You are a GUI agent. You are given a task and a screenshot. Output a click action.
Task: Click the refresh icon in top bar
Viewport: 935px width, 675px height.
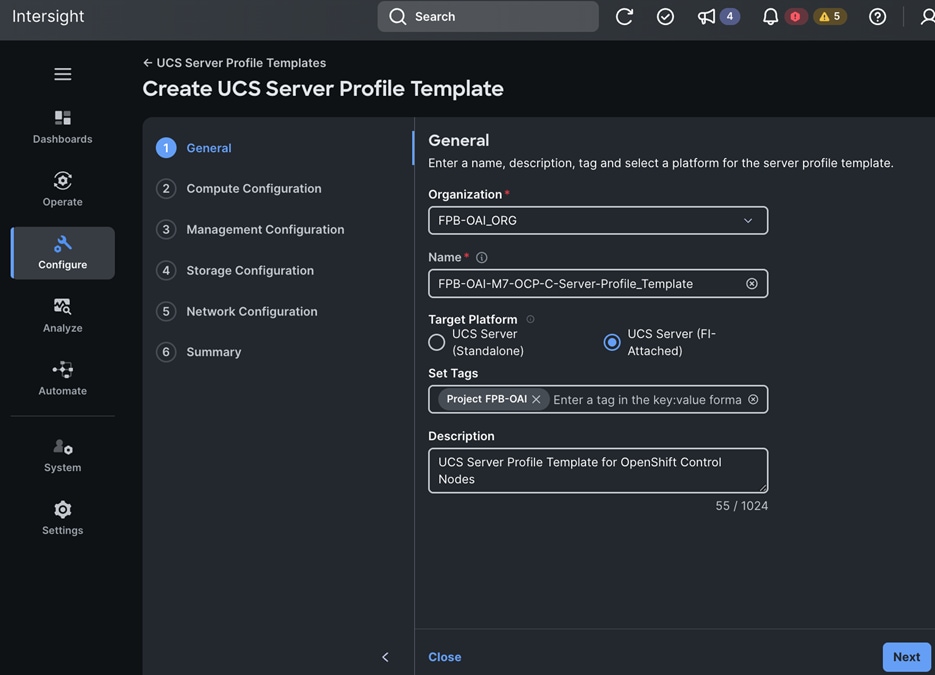click(624, 16)
